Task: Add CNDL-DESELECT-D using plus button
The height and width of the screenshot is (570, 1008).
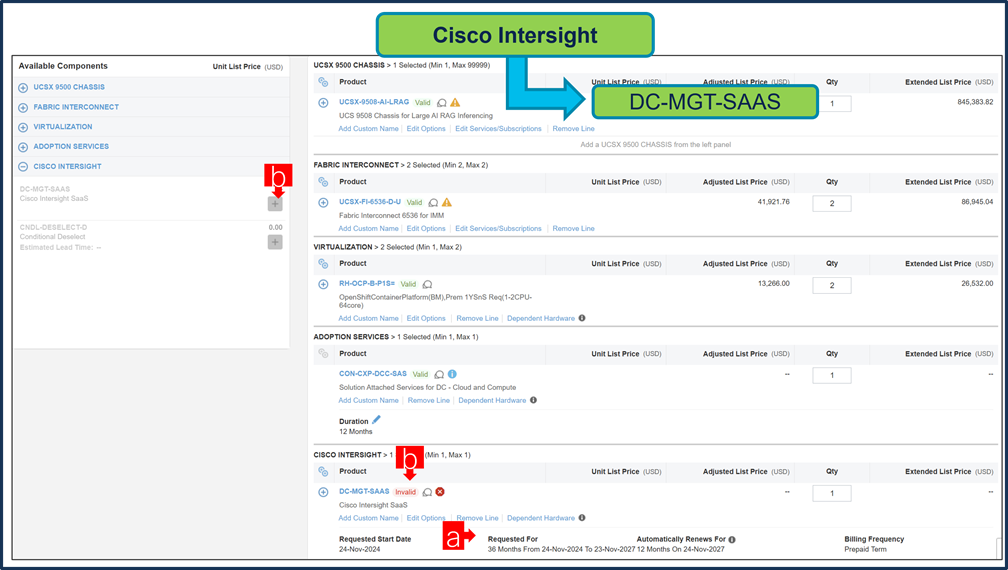Action: click(x=275, y=242)
